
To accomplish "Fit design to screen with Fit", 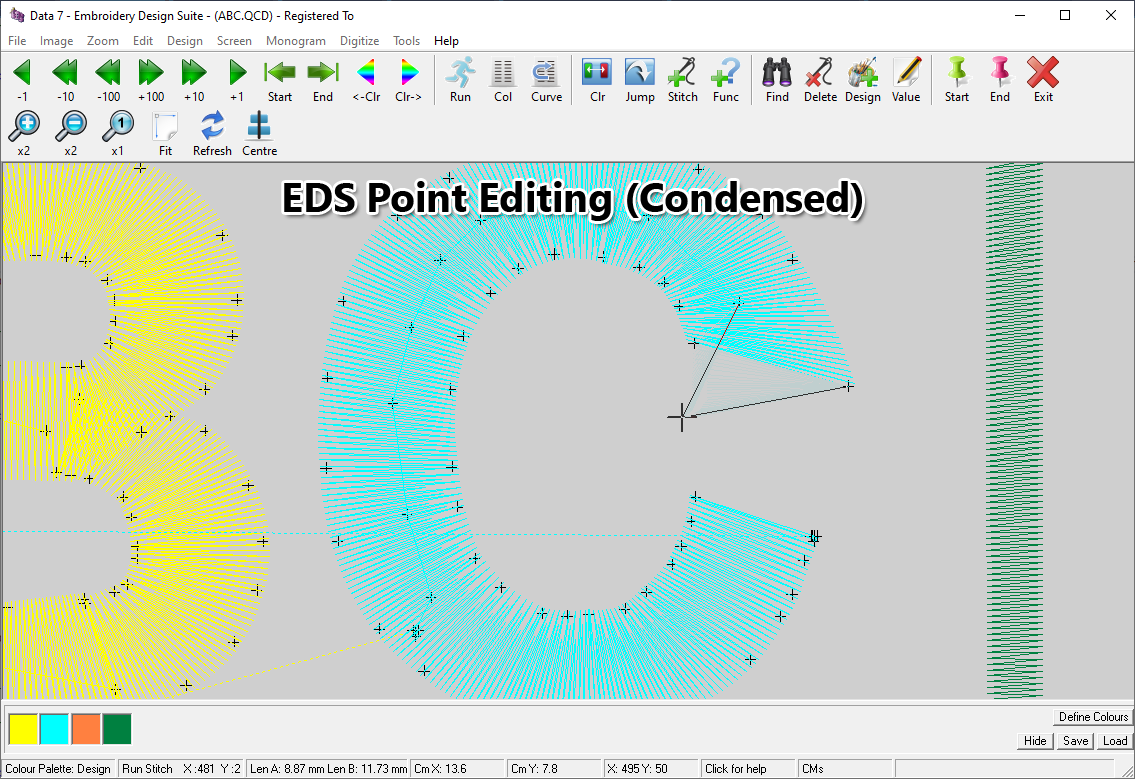I will (x=165, y=134).
